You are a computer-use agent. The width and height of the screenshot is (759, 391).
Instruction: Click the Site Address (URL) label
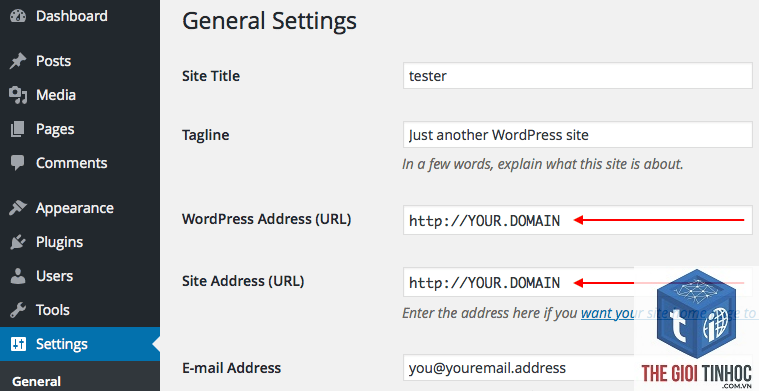point(243,281)
